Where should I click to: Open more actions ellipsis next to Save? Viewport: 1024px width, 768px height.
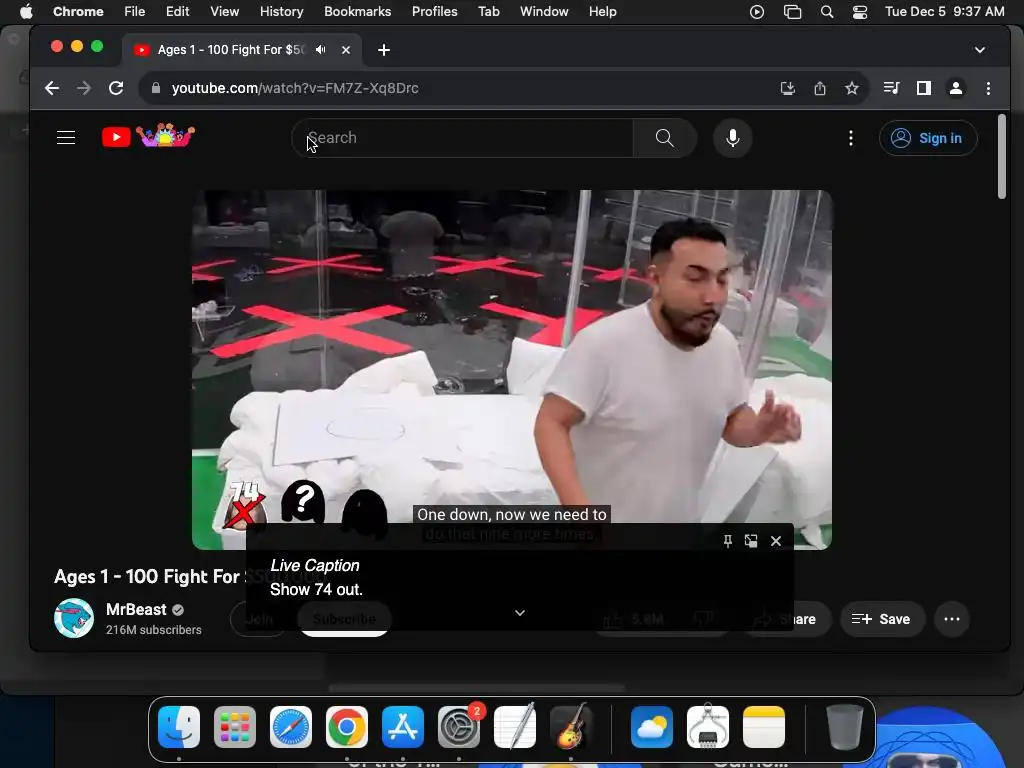952,619
